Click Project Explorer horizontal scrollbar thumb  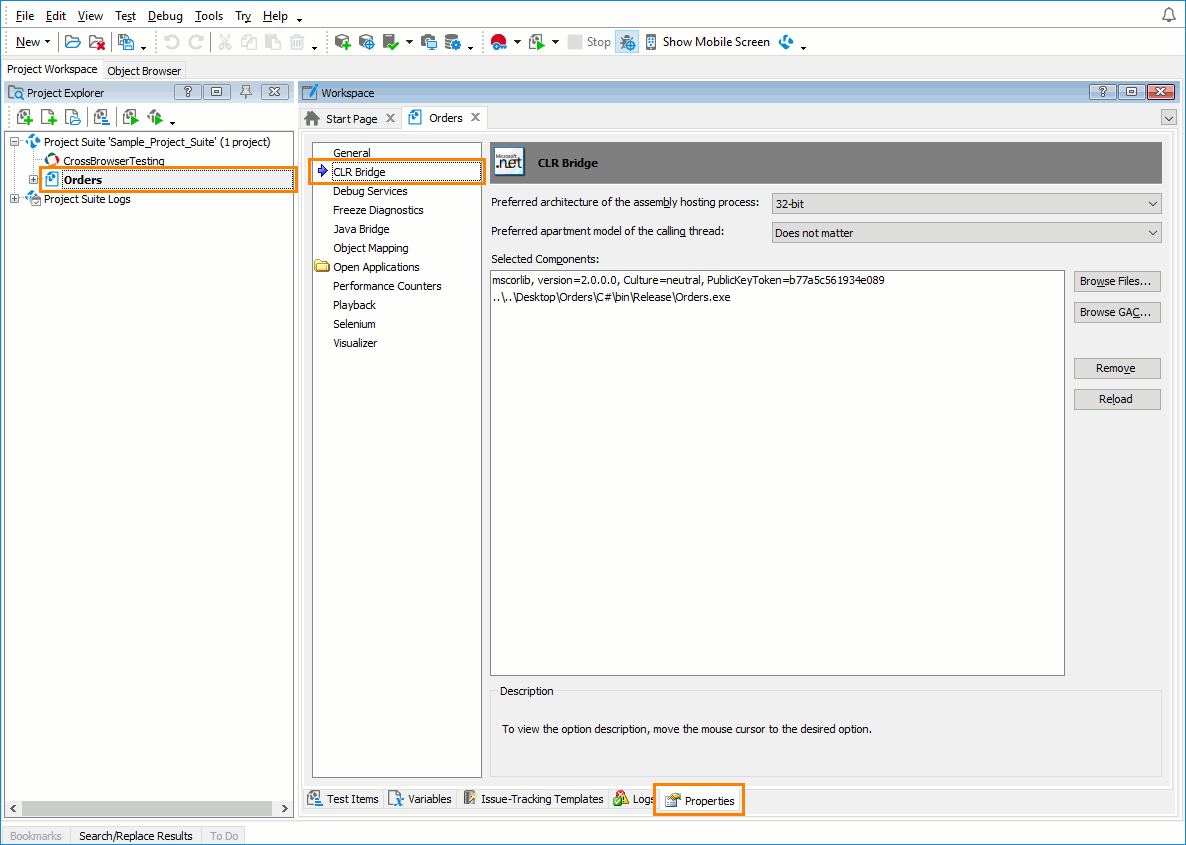(145, 809)
